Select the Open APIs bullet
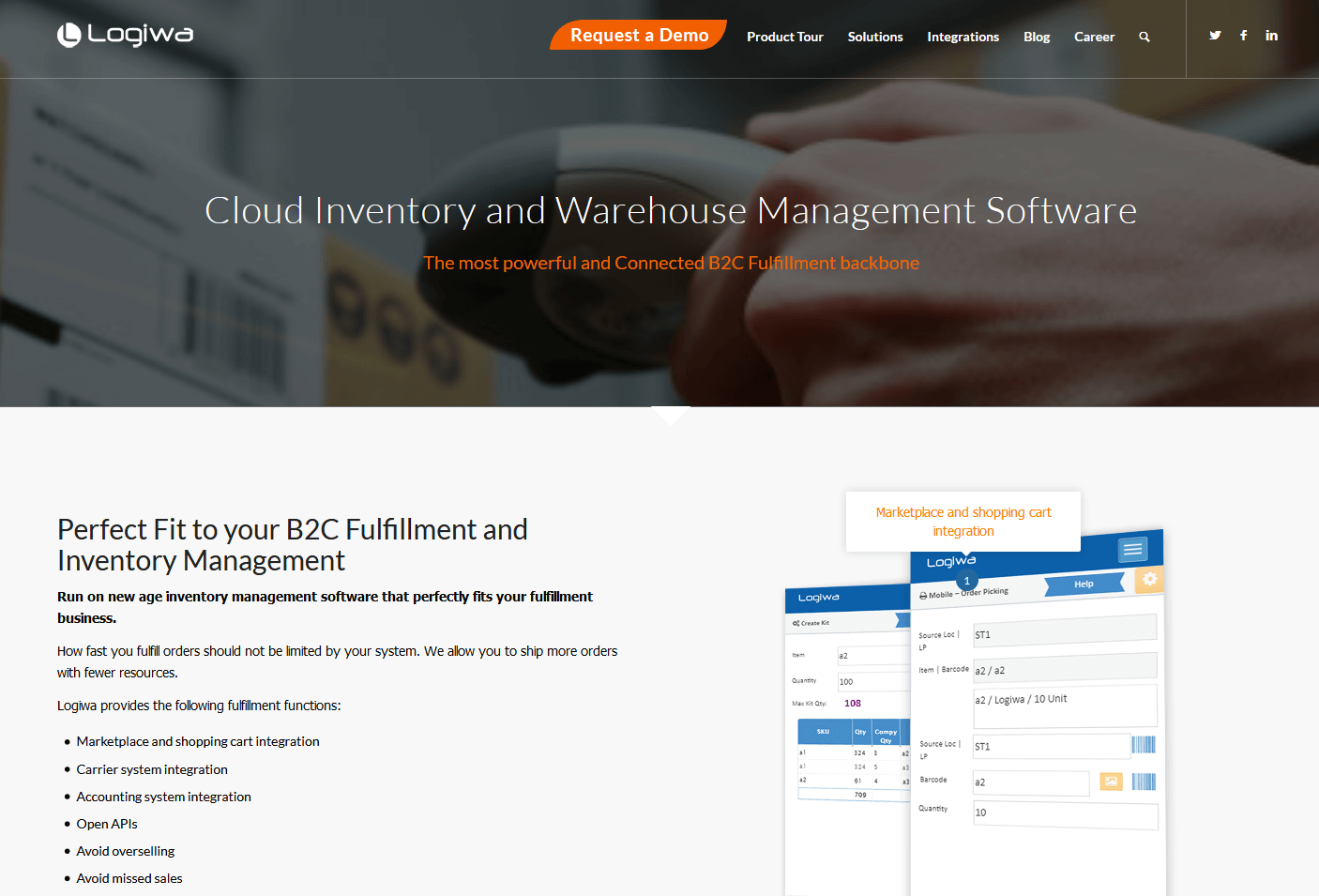 [x=107, y=824]
